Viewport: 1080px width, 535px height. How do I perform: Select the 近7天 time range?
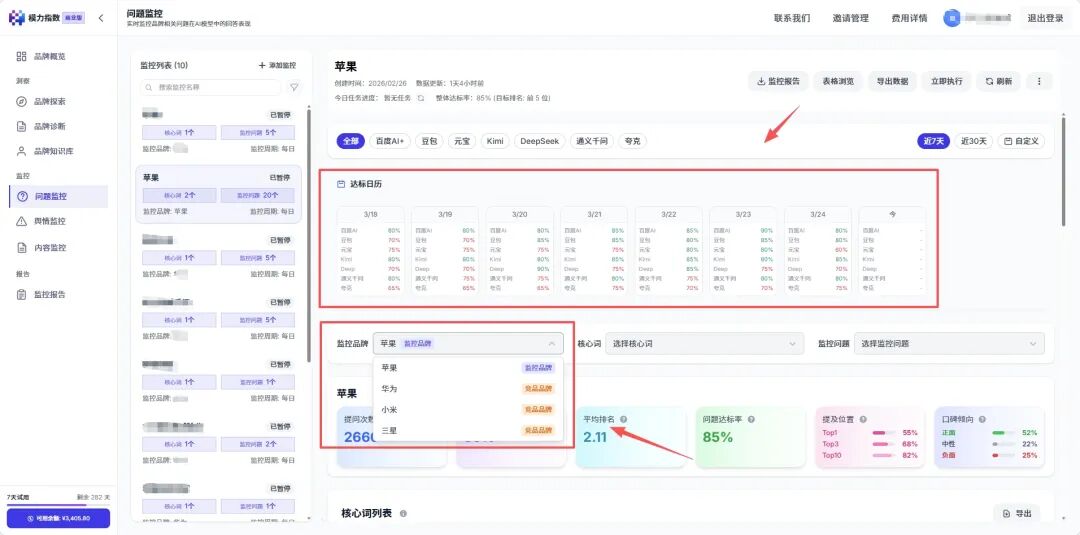(933, 141)
